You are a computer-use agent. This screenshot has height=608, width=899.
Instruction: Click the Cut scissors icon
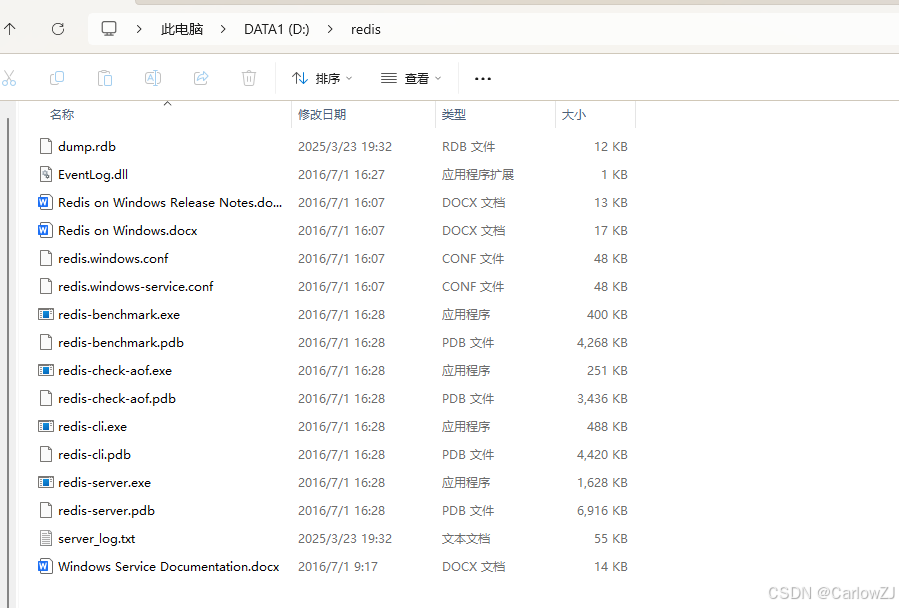pos(9,78)
